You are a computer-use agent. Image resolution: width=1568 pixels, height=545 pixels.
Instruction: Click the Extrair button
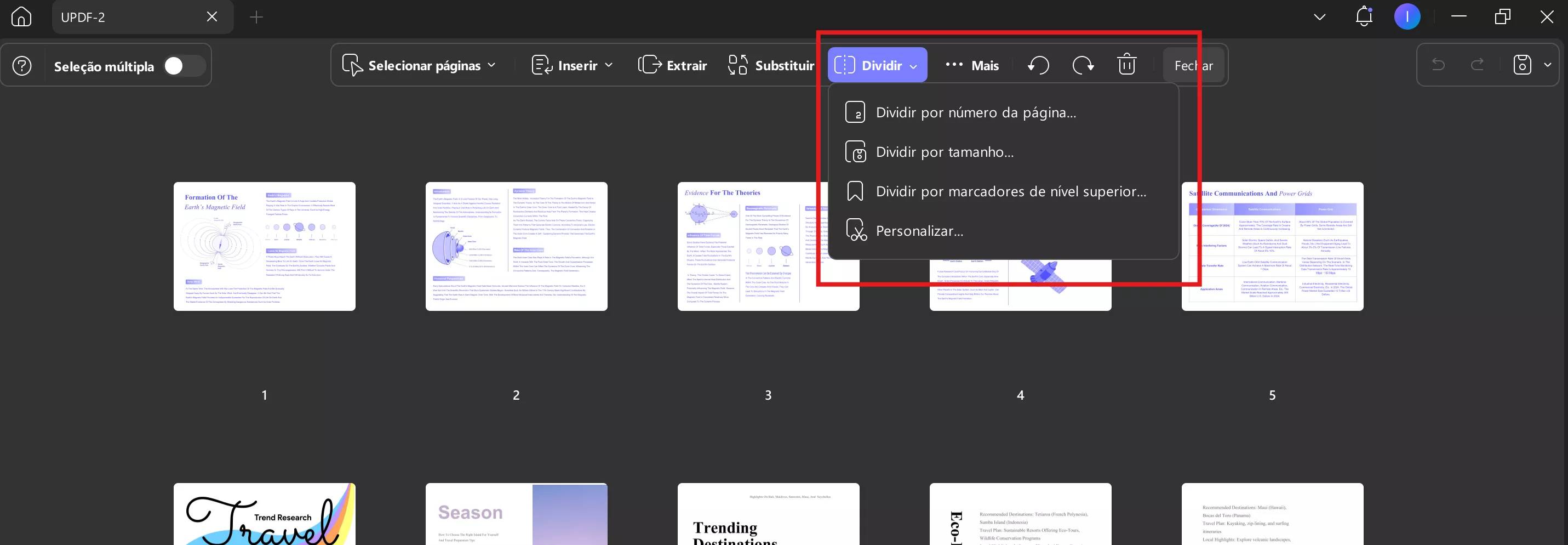(x=673, y=65)
